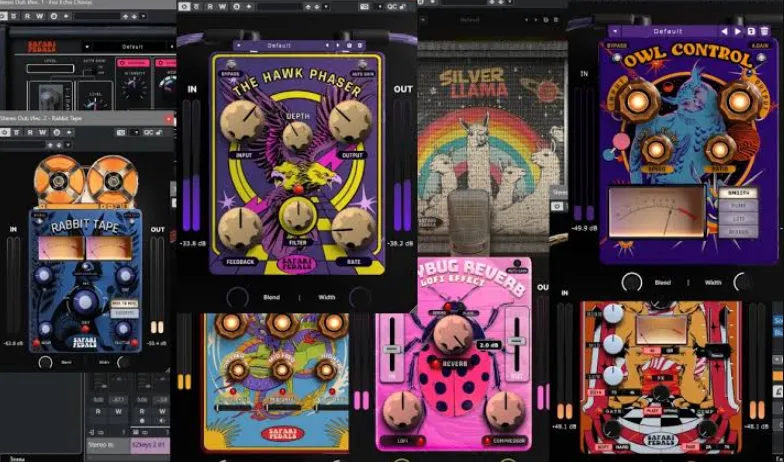Select previous preset arrow in Hawk Phaser preset bar
Image resolution: width=784 pixels, height=462 pixels.
(328, 46)
